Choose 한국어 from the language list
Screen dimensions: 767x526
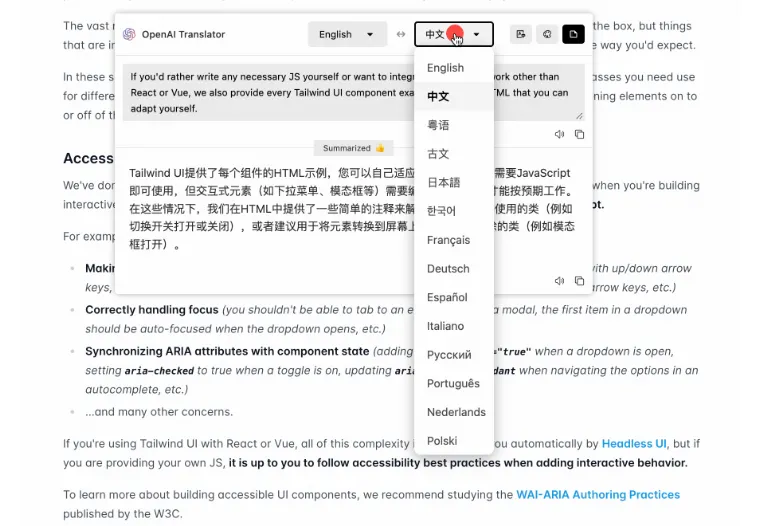453,211
